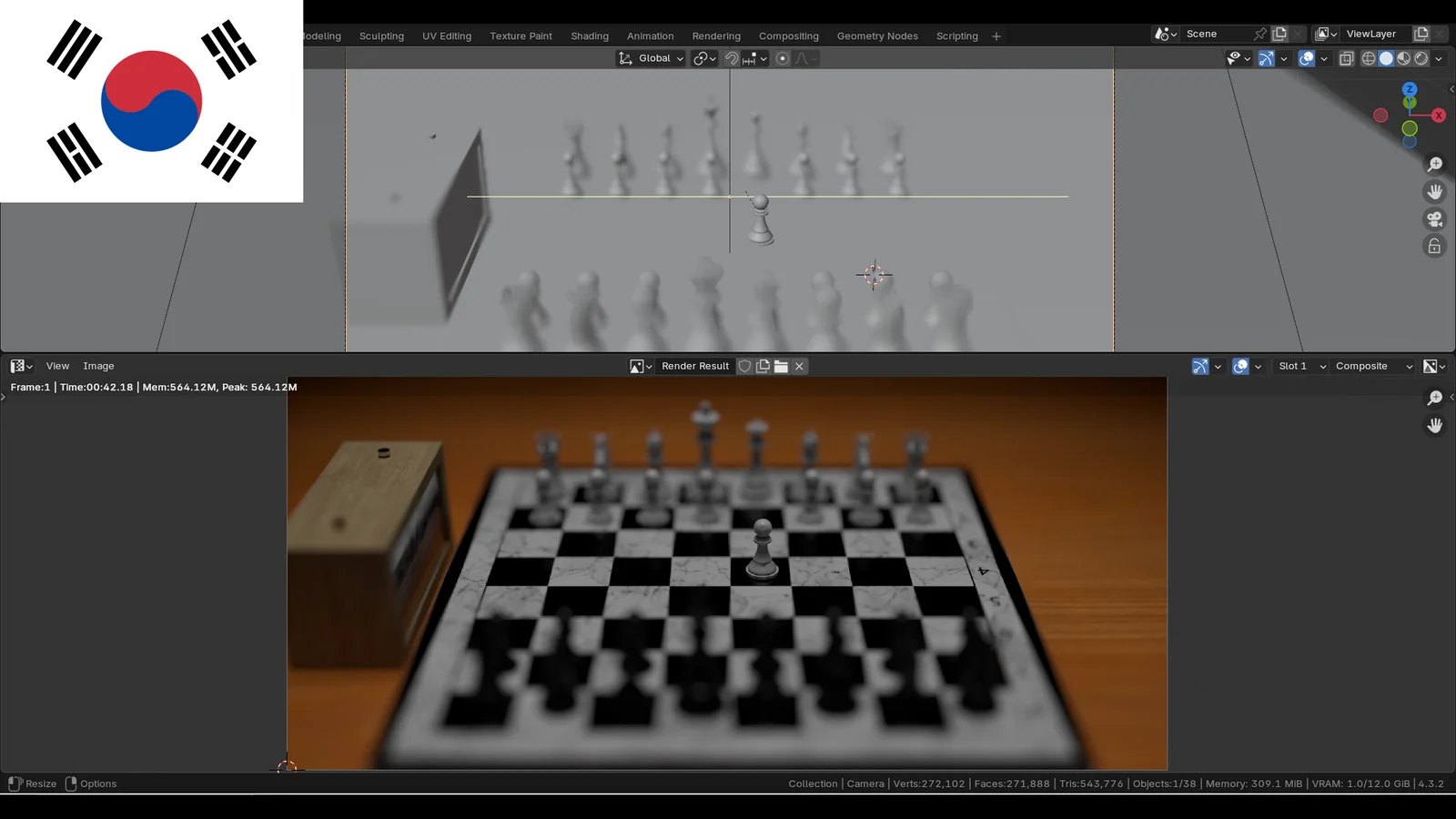The height and width of the screenshot is (819, 1456).
Task: Open the Image menu in image editor
Action: [x=98, y=366]
